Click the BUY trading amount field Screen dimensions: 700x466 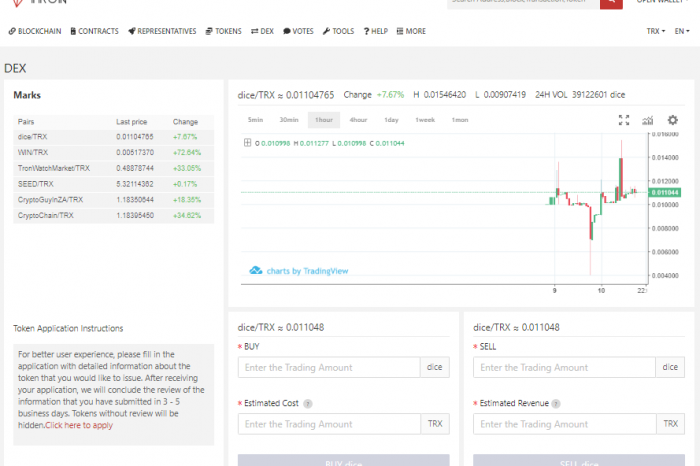(329, 367)
